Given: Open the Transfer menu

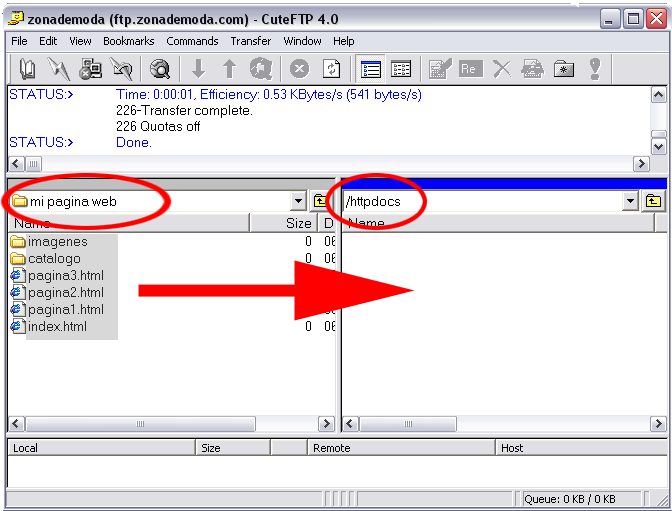Looking at the screenshot, I should click(250, 41).
